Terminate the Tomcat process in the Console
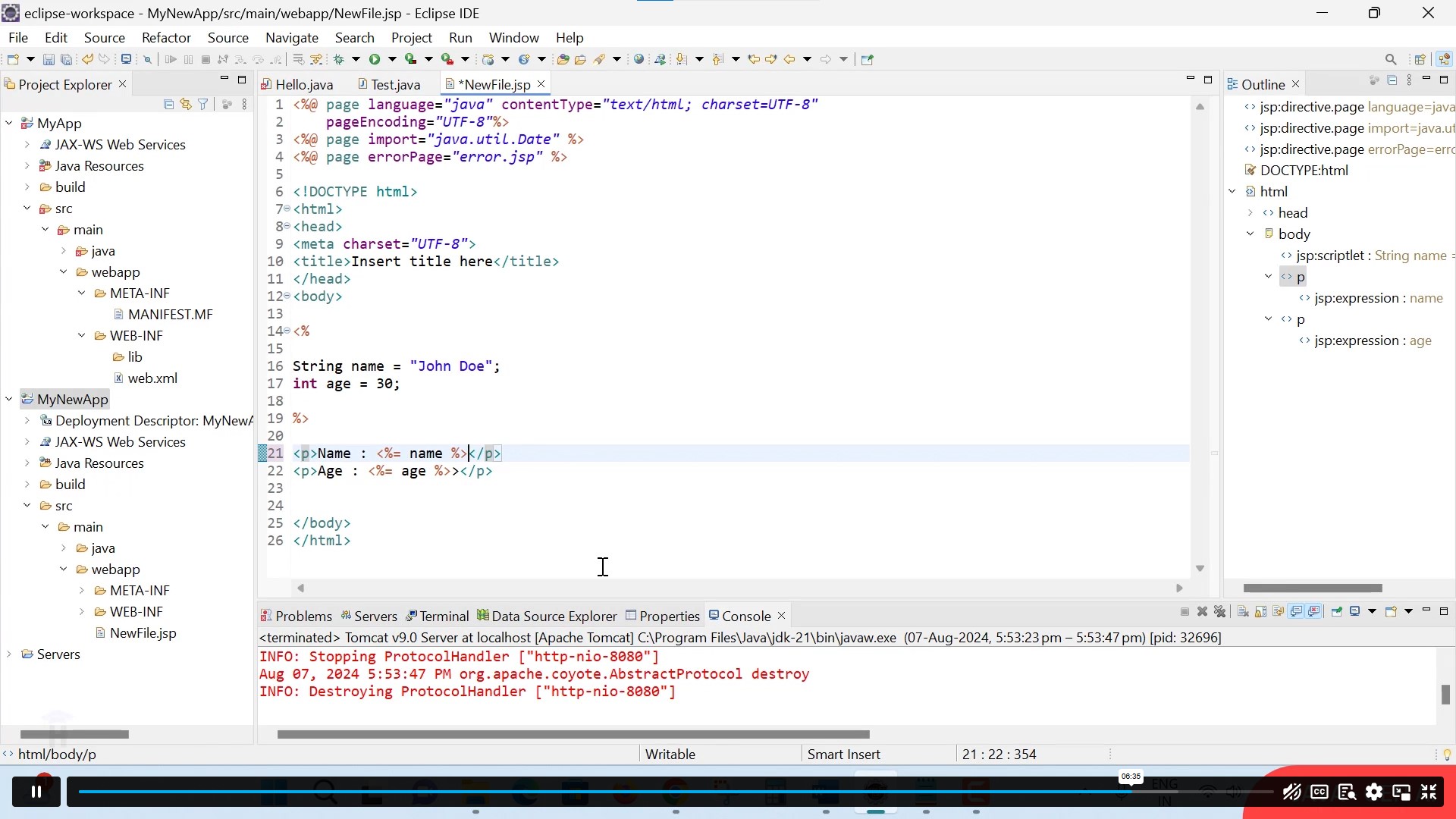Screen dimensions: 1456x819 (1185, 612)
